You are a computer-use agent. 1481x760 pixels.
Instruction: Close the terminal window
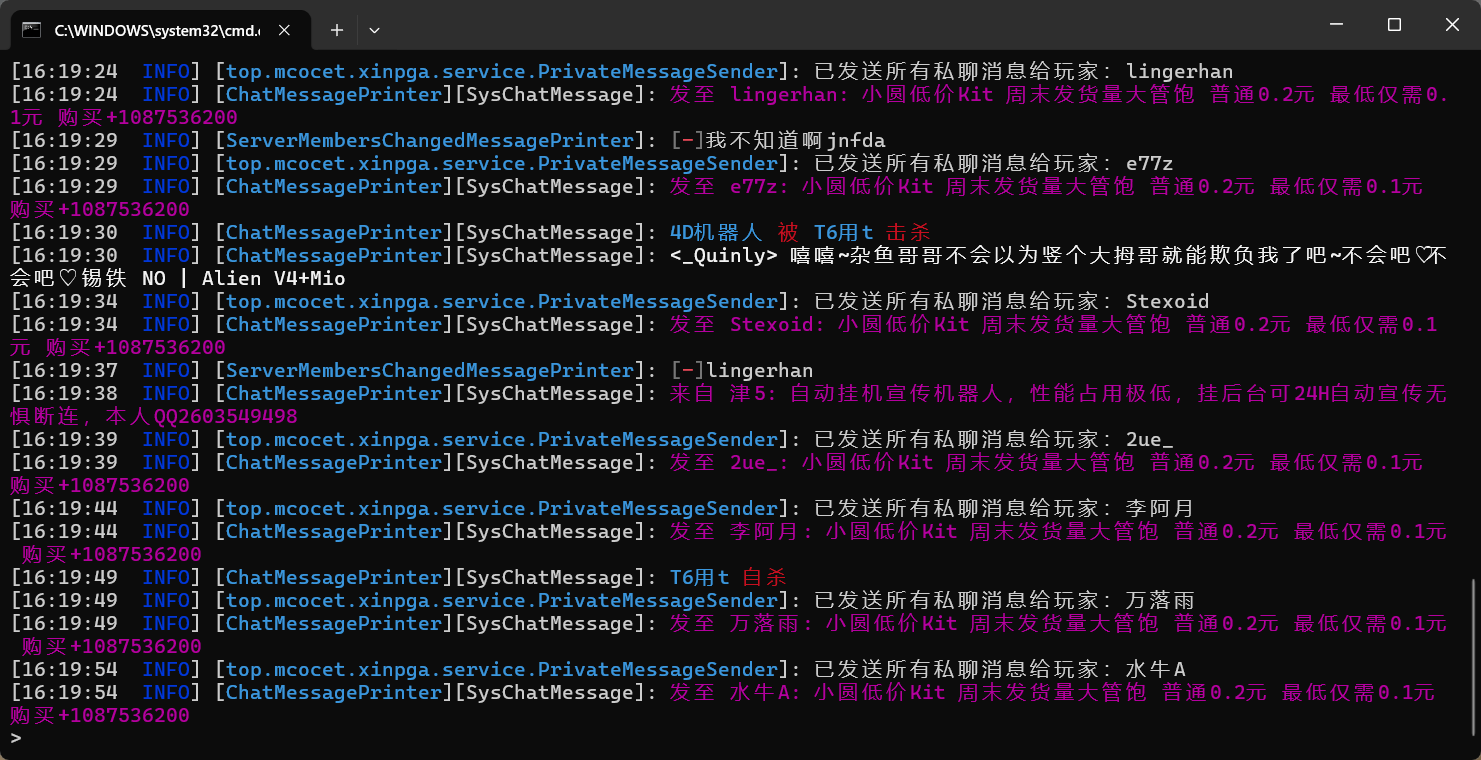tap(1451, 24)
